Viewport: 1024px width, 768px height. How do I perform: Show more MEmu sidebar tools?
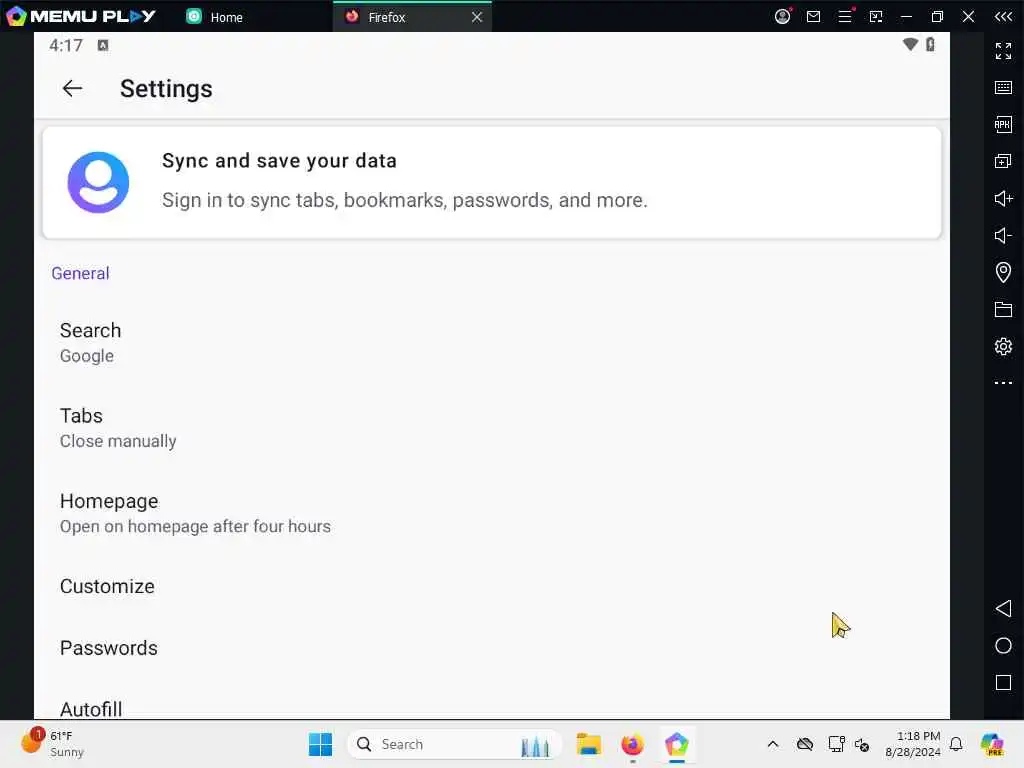tap(1003, 383)
